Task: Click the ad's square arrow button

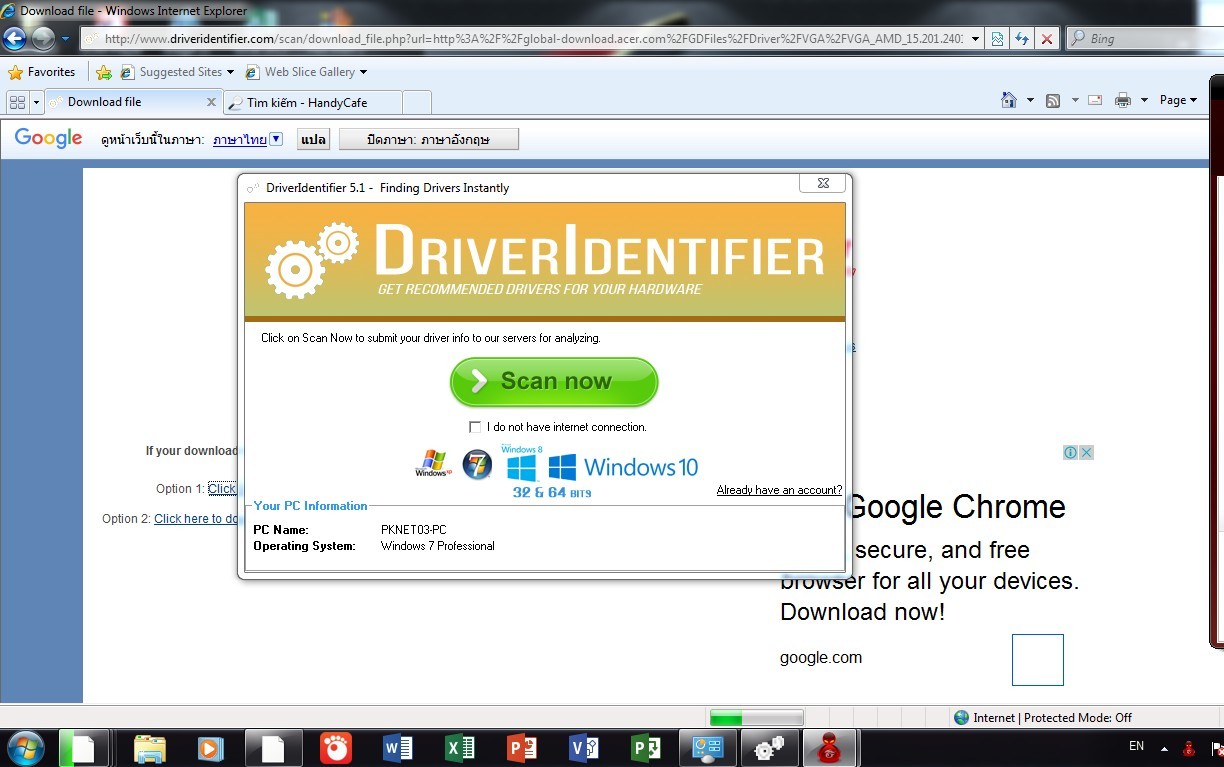Action: pos(1037,660)
